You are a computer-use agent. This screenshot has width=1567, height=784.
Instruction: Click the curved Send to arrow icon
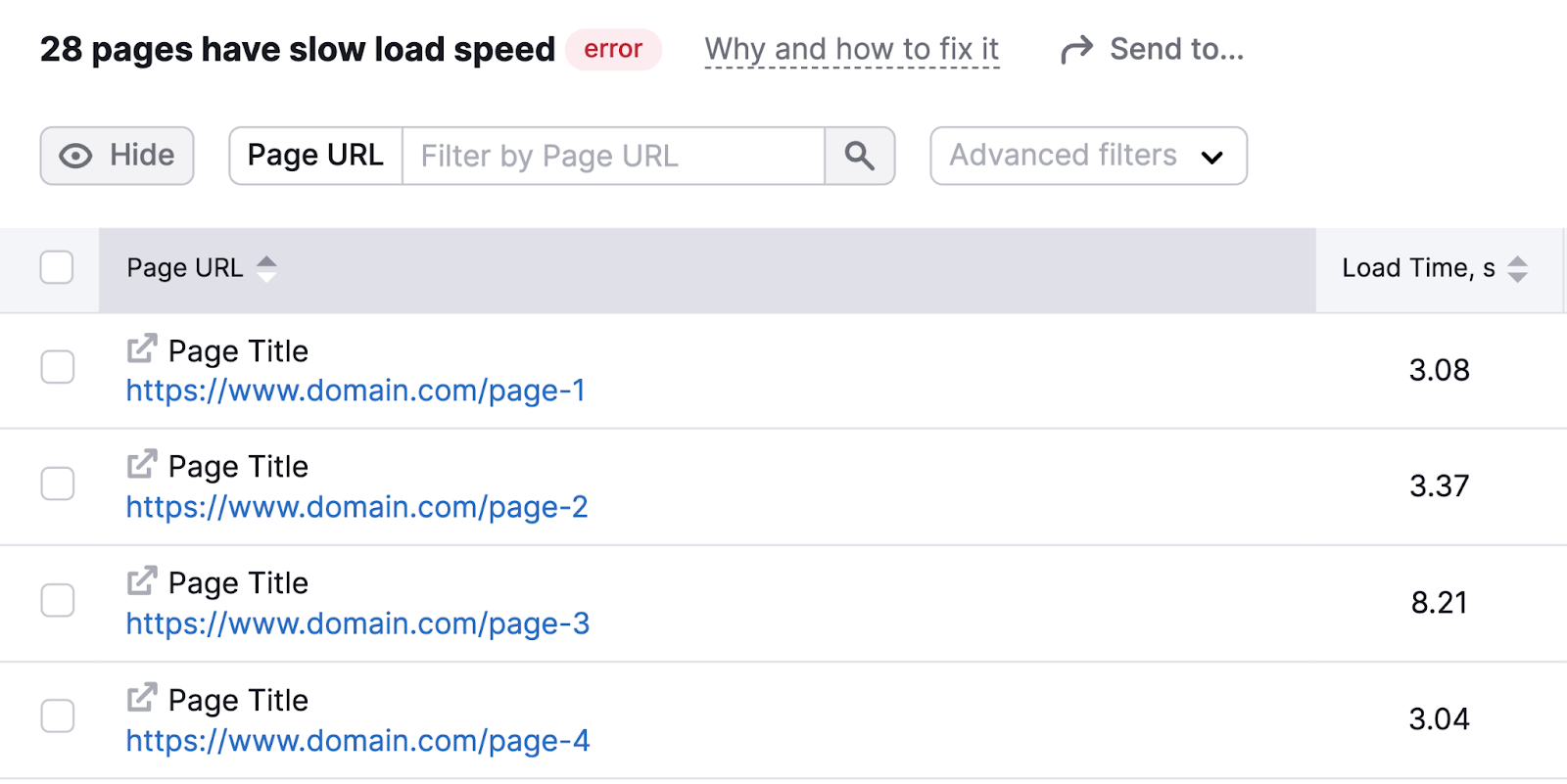pos(1075,48)
